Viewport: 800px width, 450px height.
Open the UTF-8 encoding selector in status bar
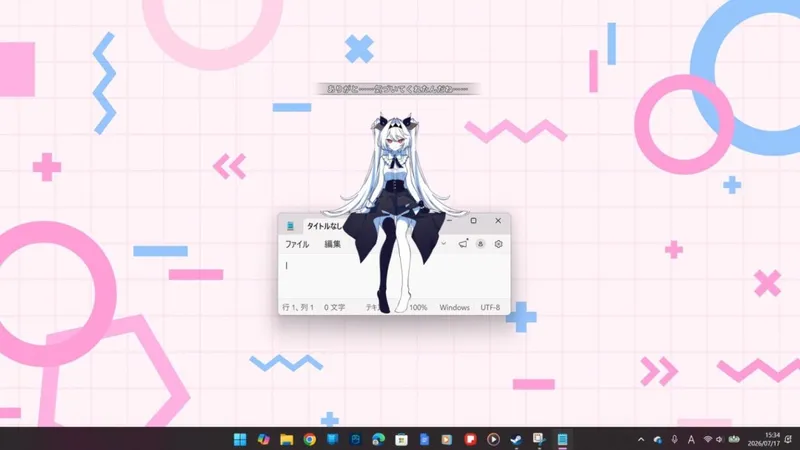pyautogui.click(x=490, y=307)
